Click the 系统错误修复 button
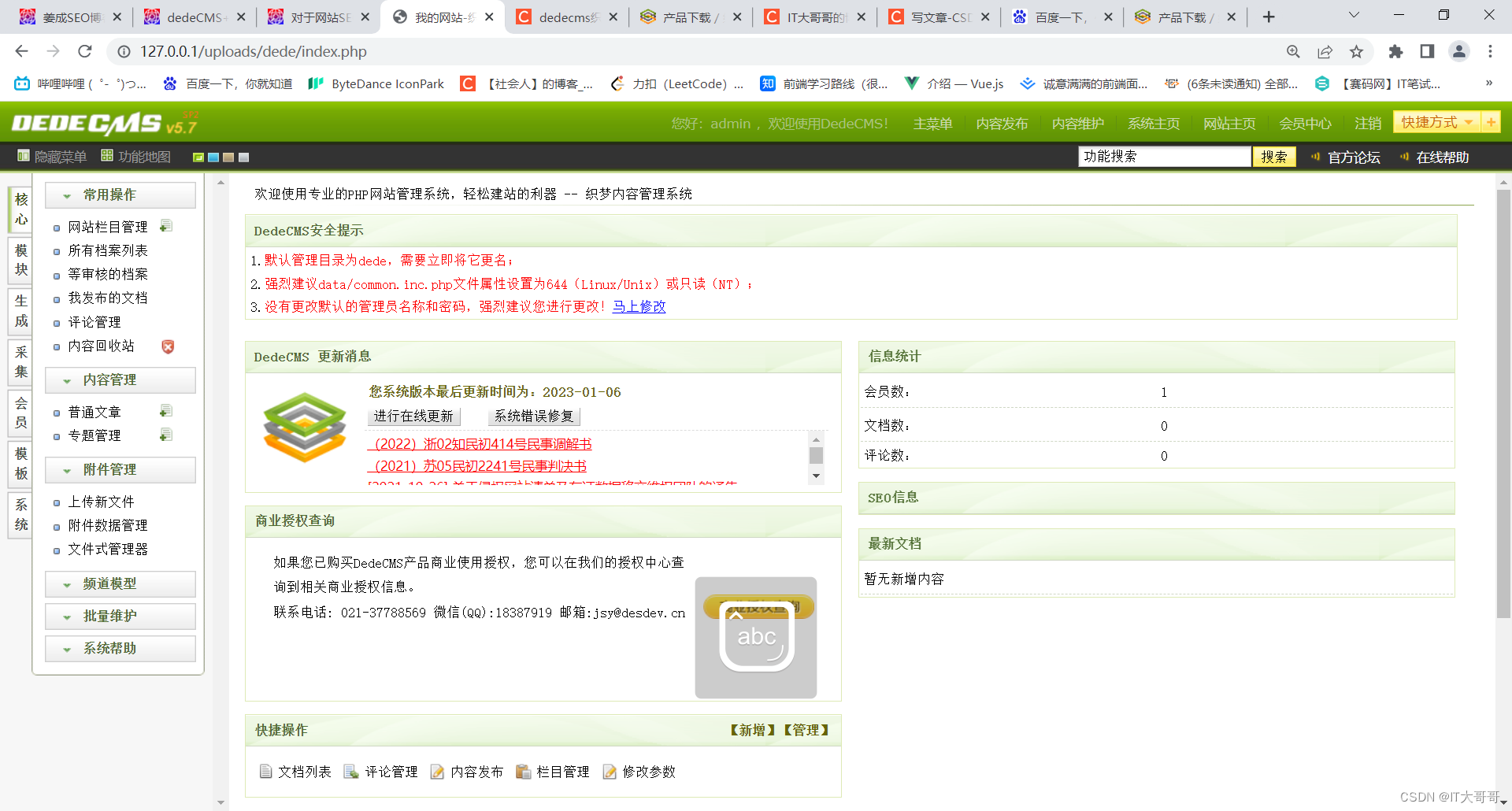 tap(534, 416)
